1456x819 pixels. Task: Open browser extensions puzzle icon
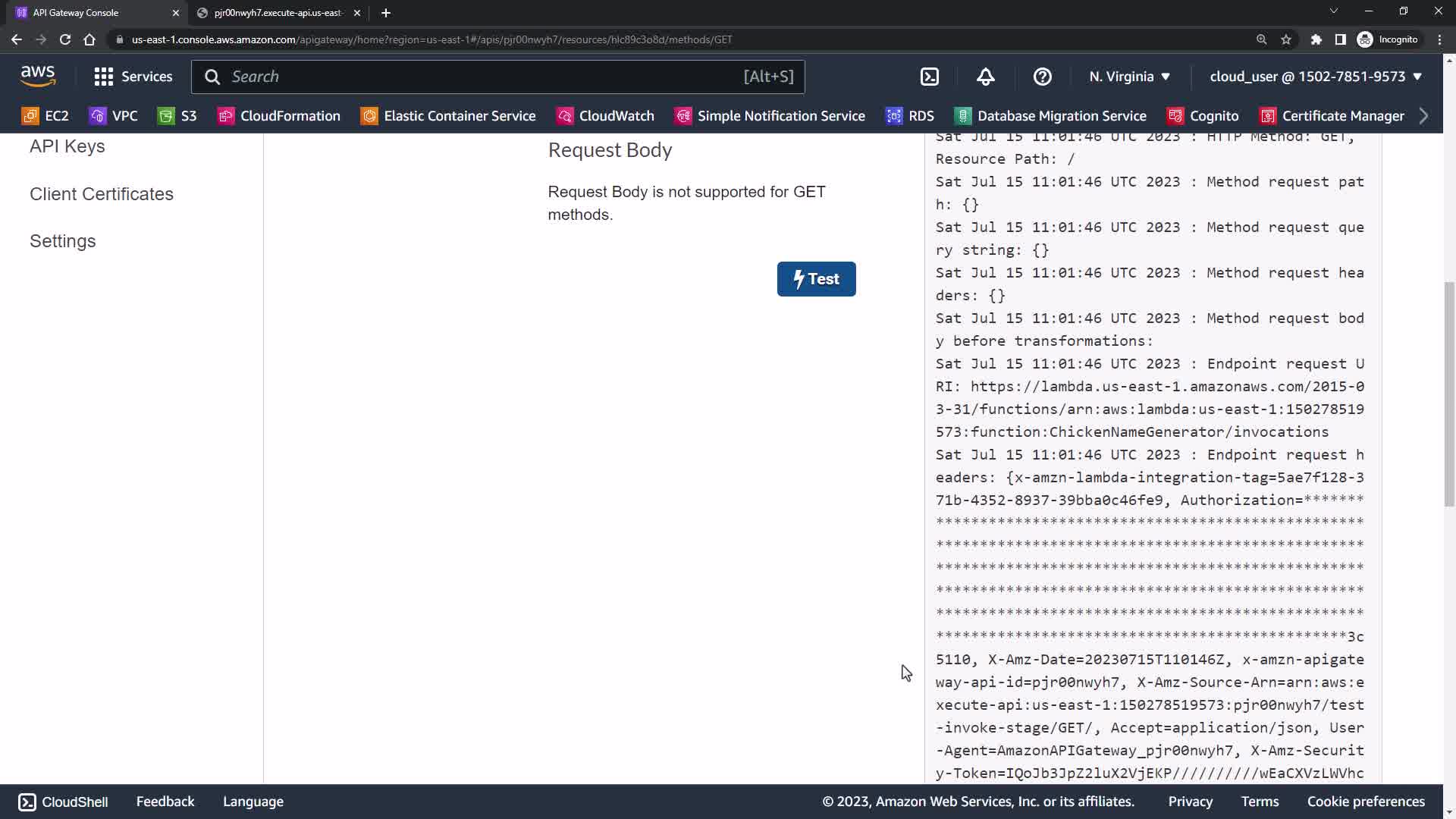point(1316,39)
